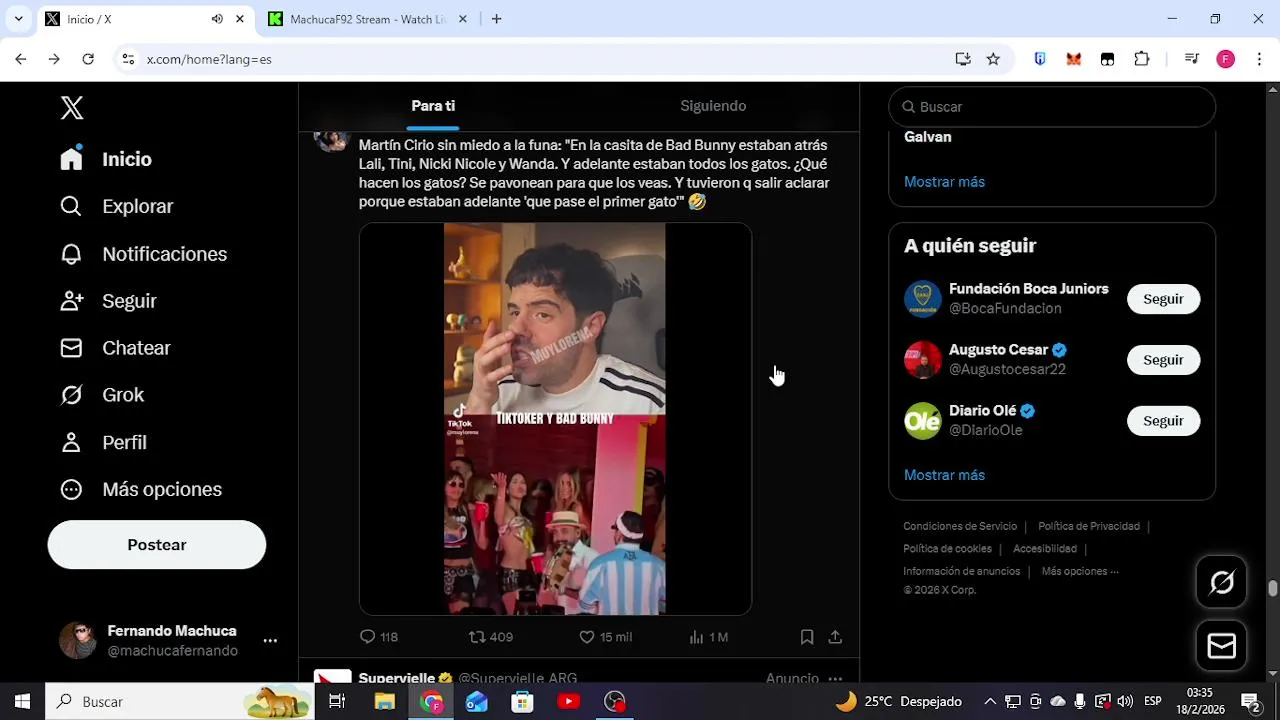This screenshot has height=720, width=1280.
Task: Open MetaMask fox extension
Action: (1074, 59)
